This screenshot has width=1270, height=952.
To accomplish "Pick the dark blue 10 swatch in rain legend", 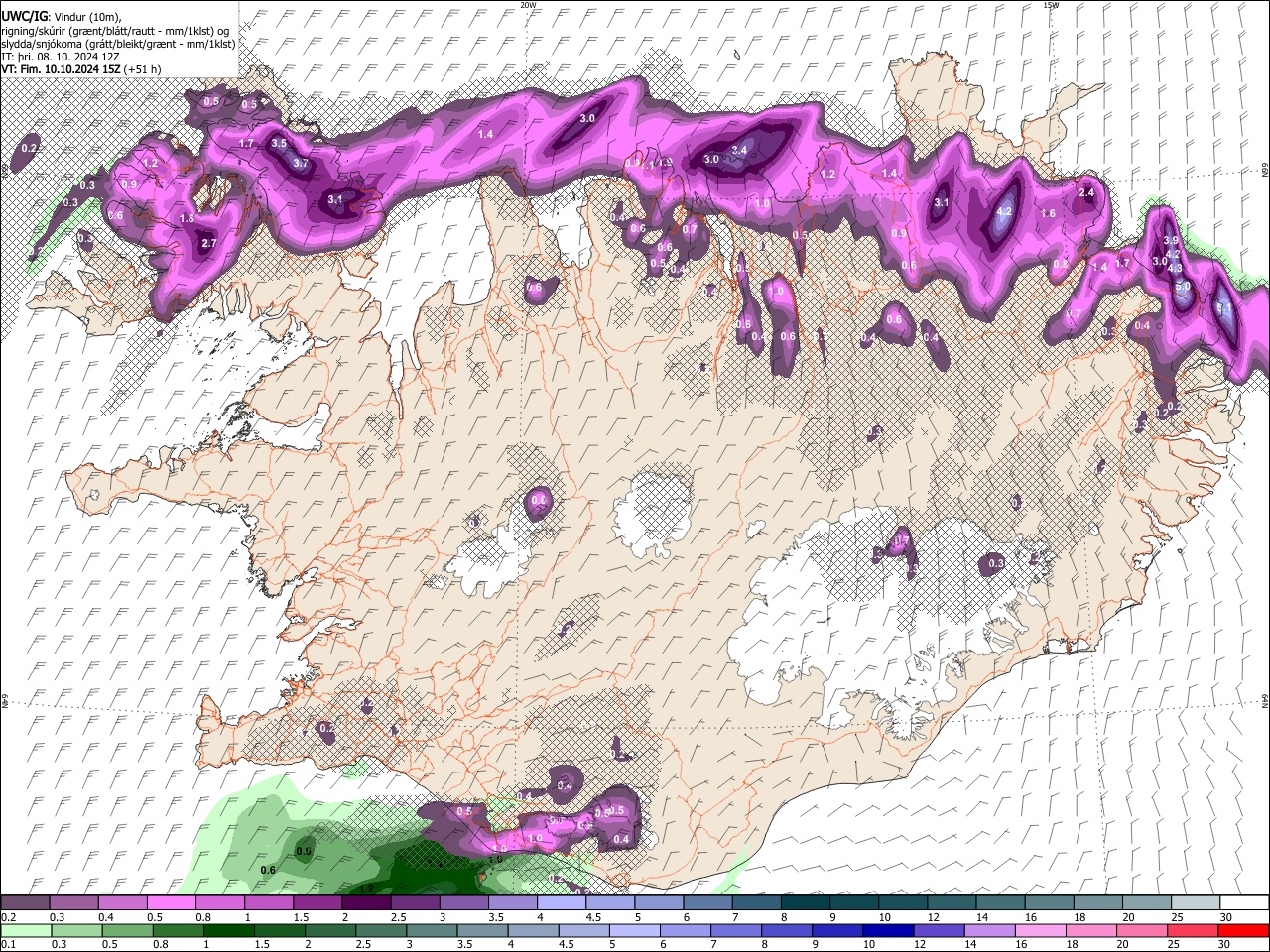I will (886, 930).
